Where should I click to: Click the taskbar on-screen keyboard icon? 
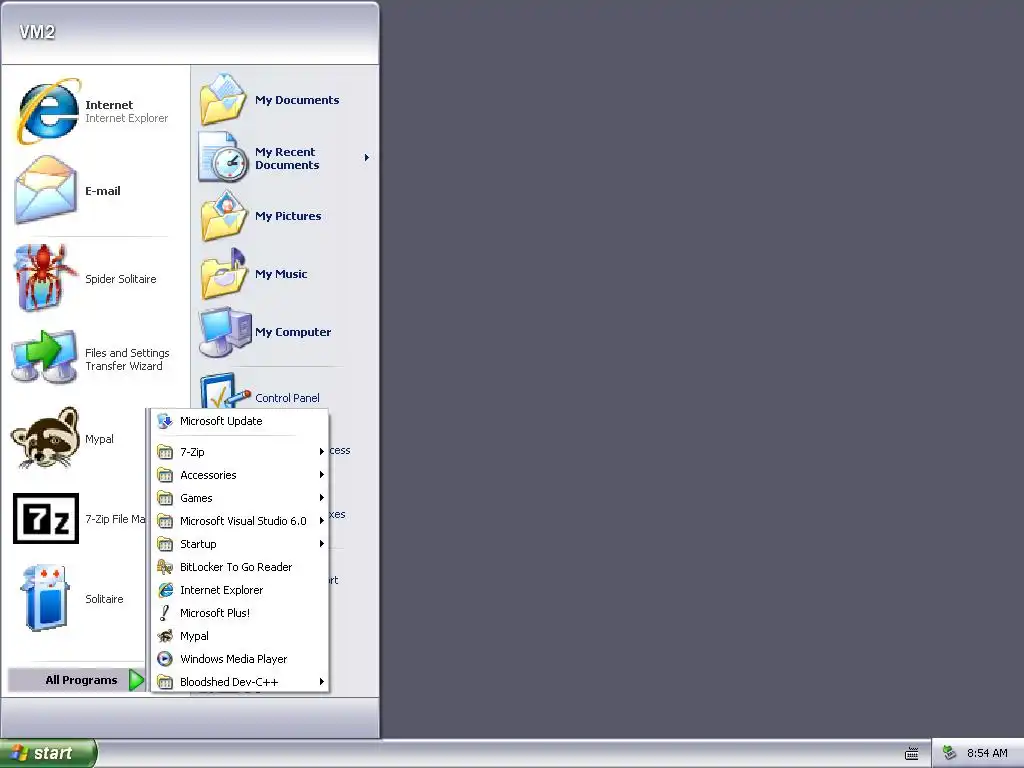(x=912, y=754)
